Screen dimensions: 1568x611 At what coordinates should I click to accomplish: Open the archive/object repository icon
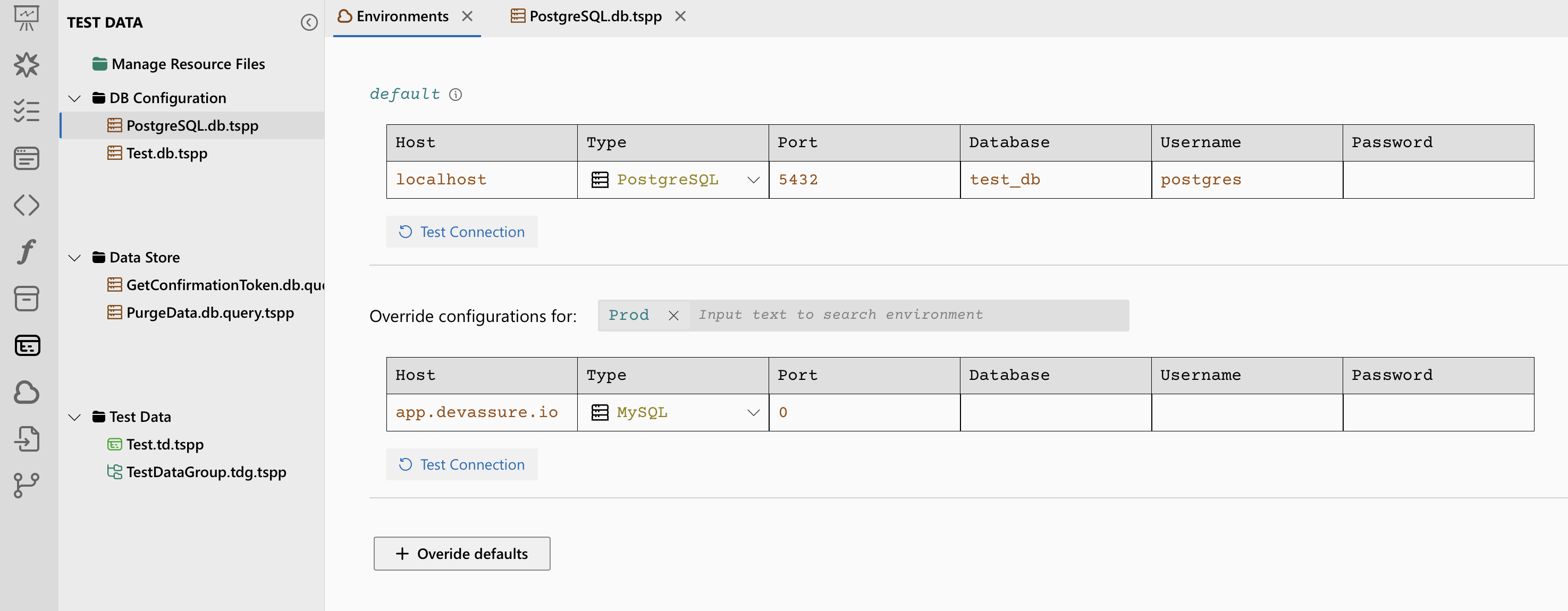pos(27,299)
